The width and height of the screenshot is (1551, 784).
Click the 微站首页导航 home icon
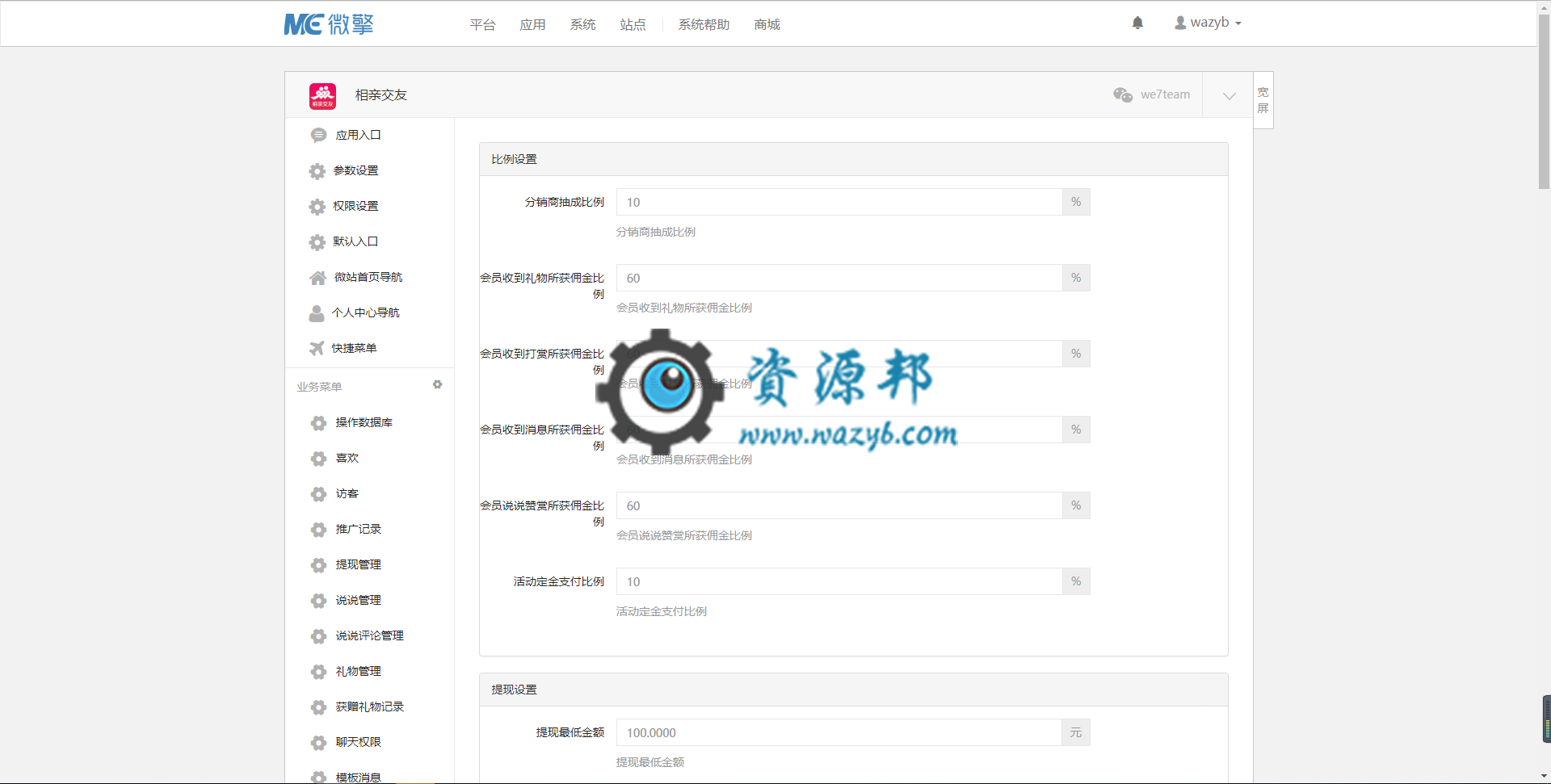pyautogui.click(x=317, y=278)
